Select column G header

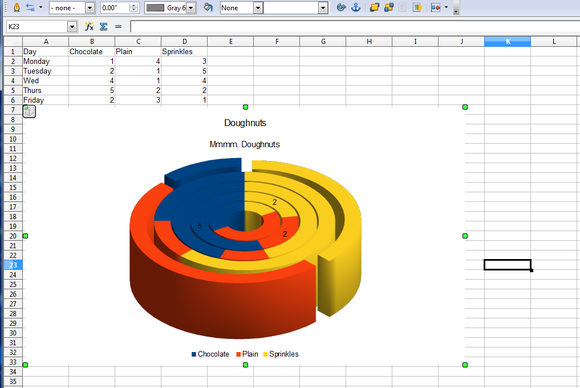click(x=323, y=41)
